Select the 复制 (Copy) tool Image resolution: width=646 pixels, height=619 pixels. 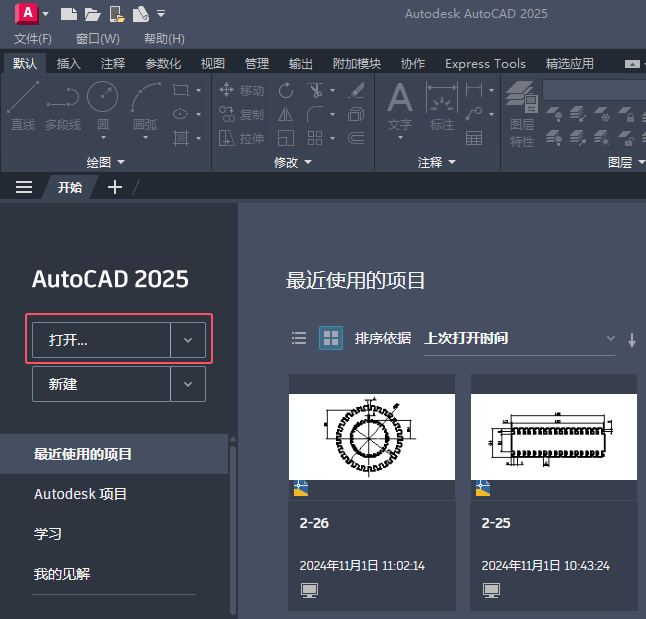(241, 114)
